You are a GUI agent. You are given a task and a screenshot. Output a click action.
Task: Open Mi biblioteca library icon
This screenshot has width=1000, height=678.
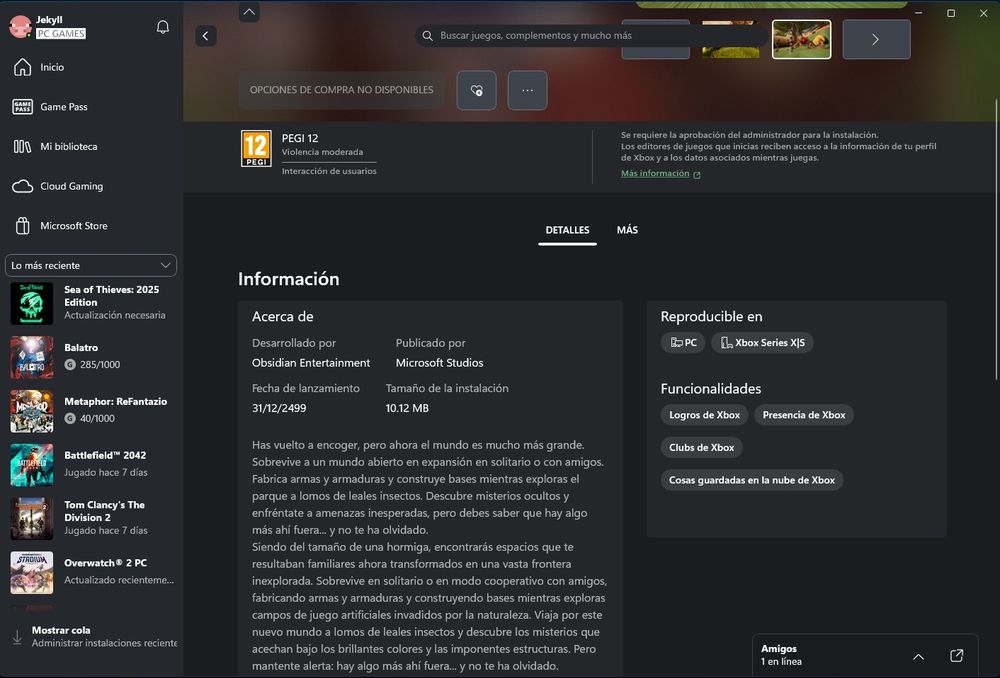coord(22,147)
